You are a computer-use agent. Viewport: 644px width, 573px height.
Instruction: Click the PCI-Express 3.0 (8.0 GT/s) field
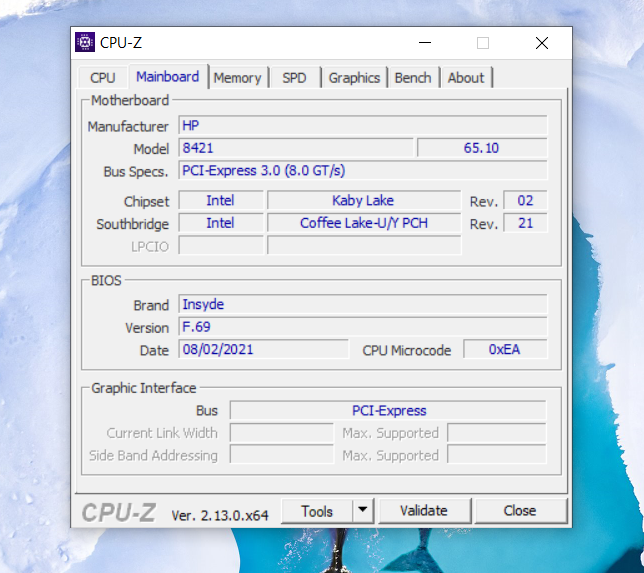tap(363, 170)
